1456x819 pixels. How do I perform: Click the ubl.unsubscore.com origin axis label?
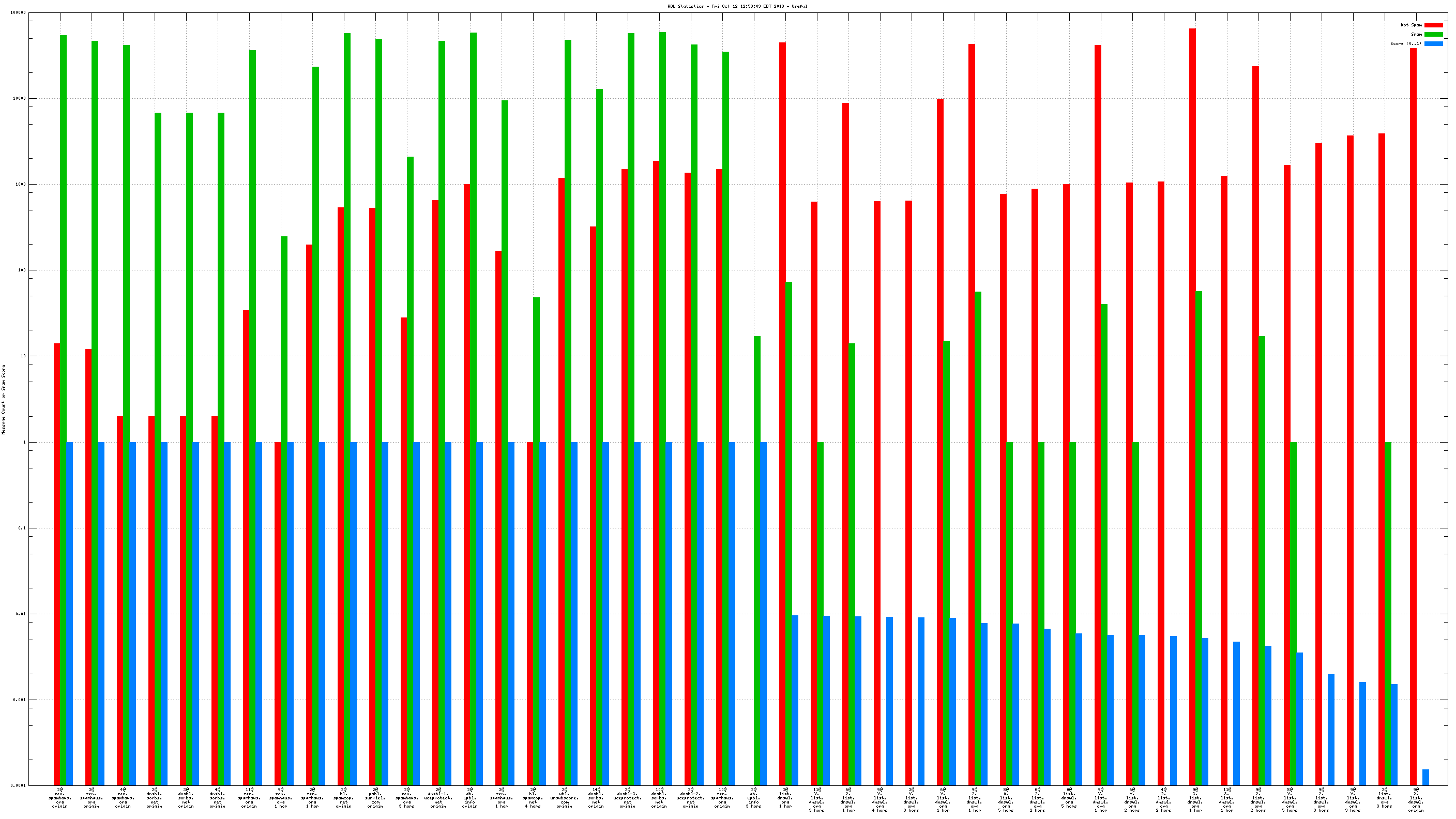(x=564, y=797)
